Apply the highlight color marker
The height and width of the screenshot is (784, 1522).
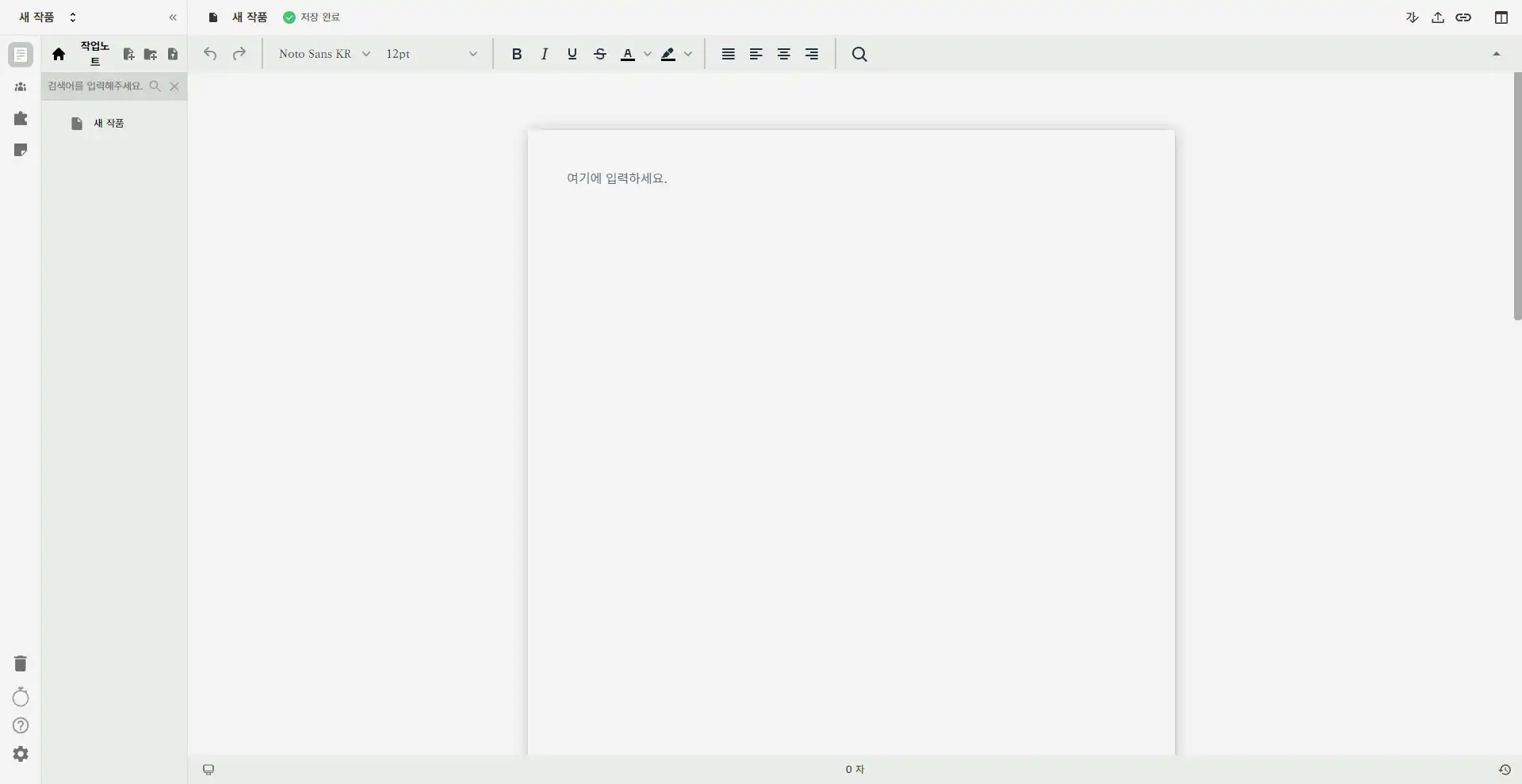pos(668,54)
